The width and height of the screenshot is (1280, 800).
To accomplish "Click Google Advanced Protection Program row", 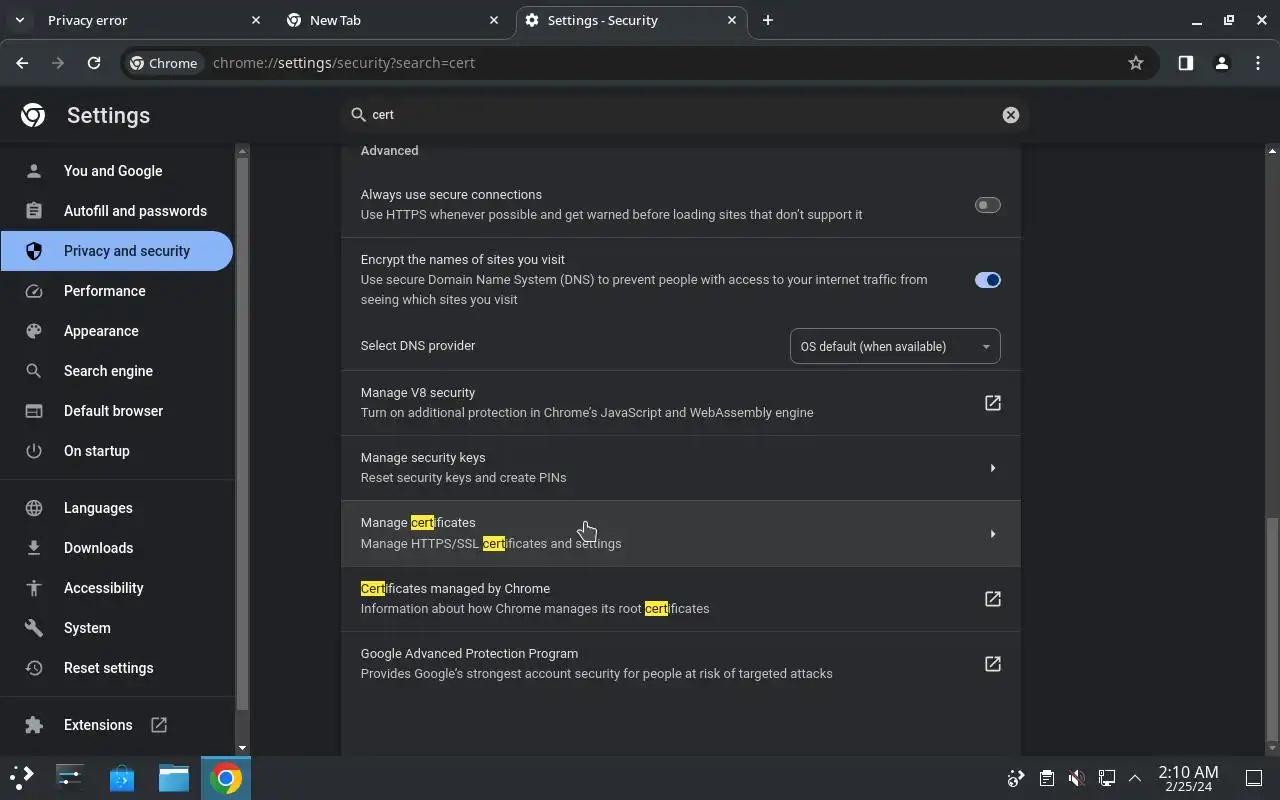I will 681,664.
